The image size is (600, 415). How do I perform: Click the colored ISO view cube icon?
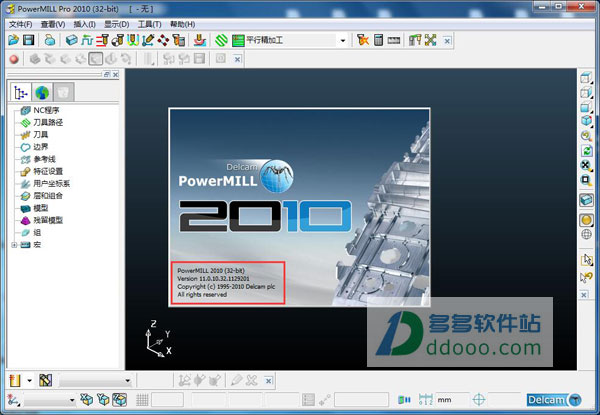[586, 121]
